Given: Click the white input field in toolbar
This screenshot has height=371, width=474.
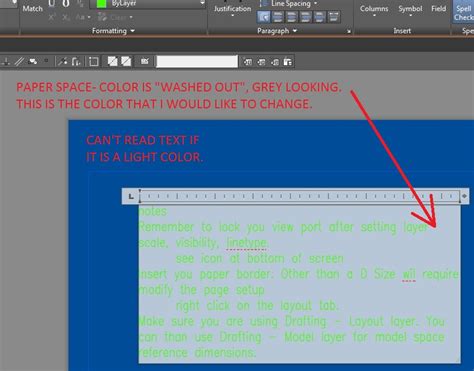Looking at the screenshot, I should click(197, 62).
